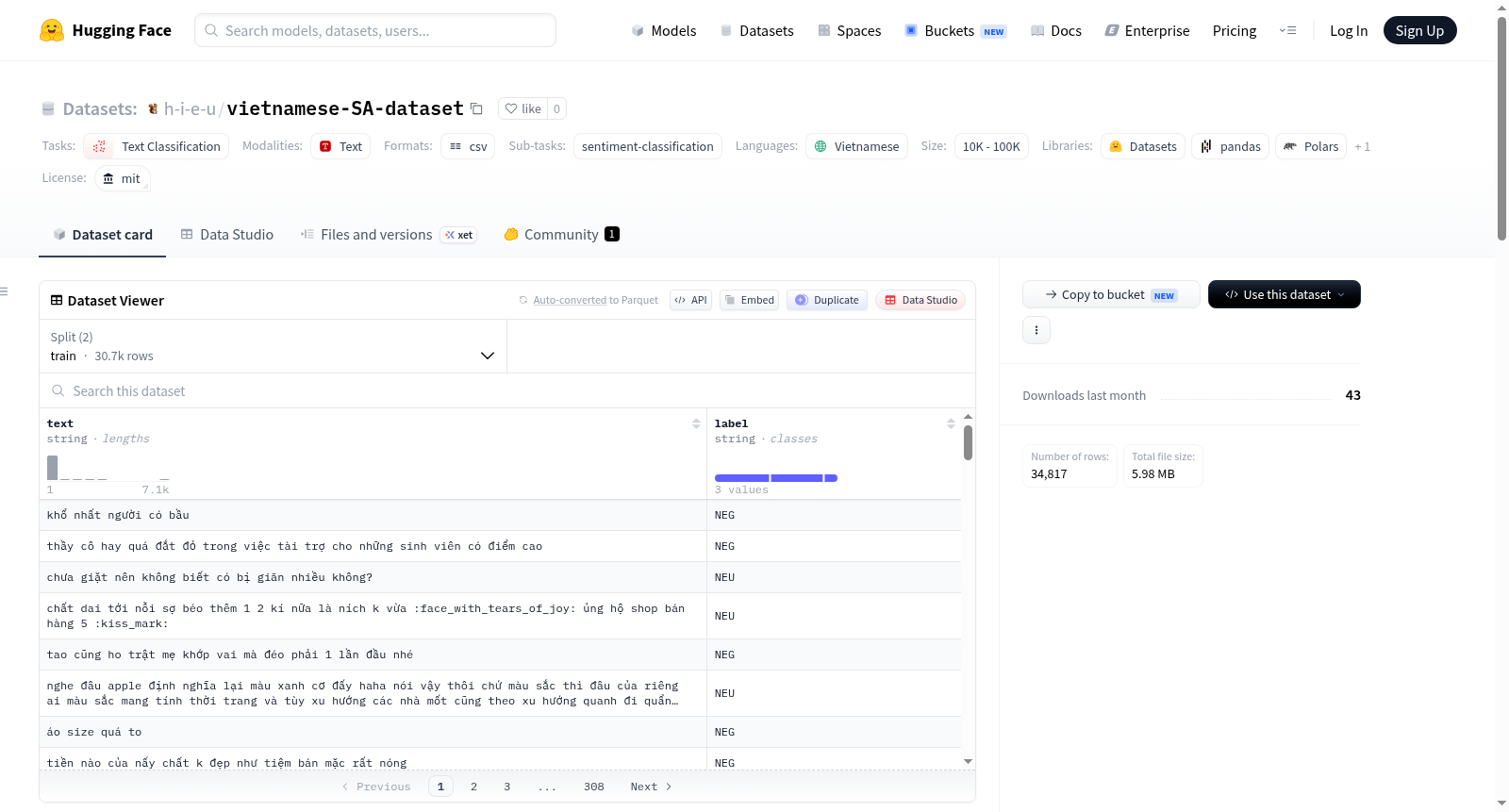
Task: Select the sentiment-classification sub-task tag
Action: click(x=648, y=146)
